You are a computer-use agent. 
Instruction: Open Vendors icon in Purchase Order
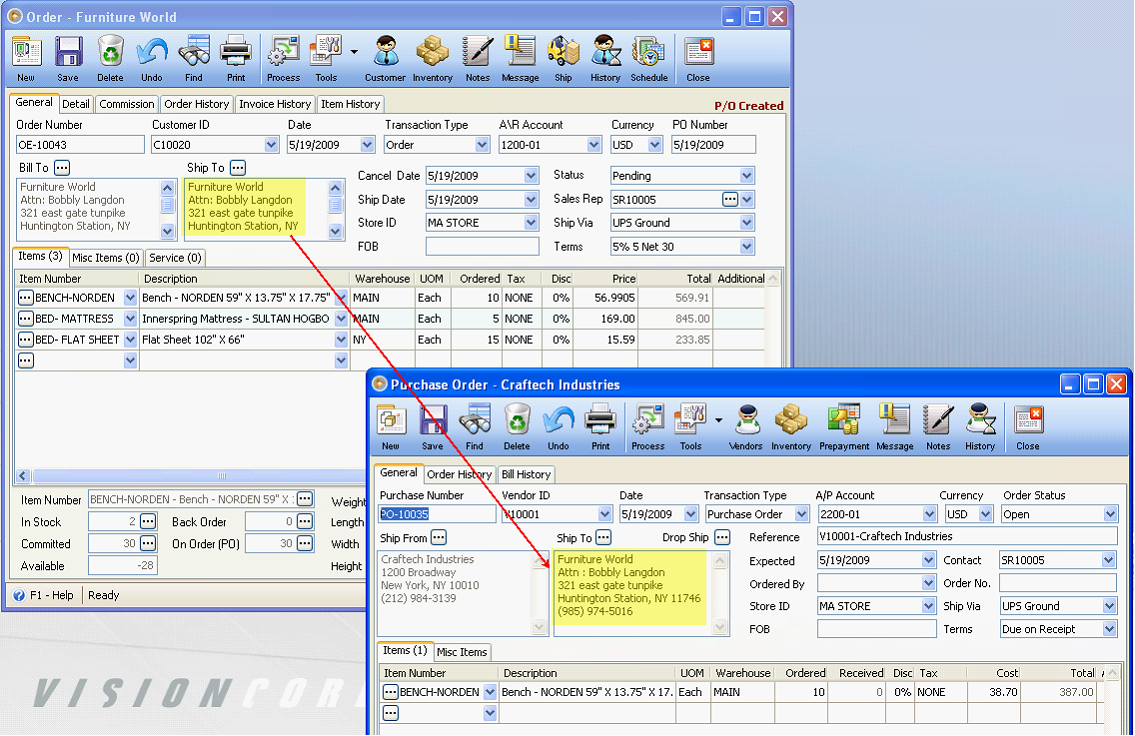point(746,427)
